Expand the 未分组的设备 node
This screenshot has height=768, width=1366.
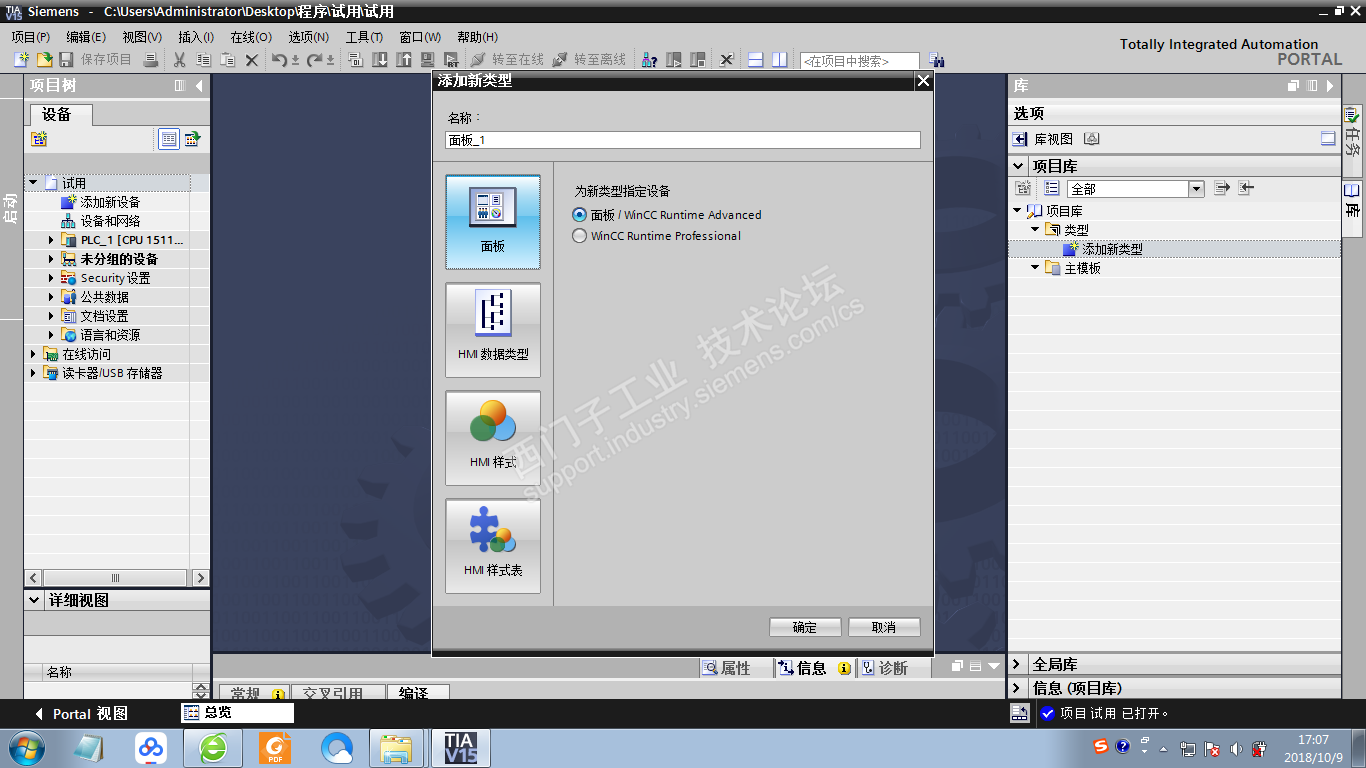point(51,259)
